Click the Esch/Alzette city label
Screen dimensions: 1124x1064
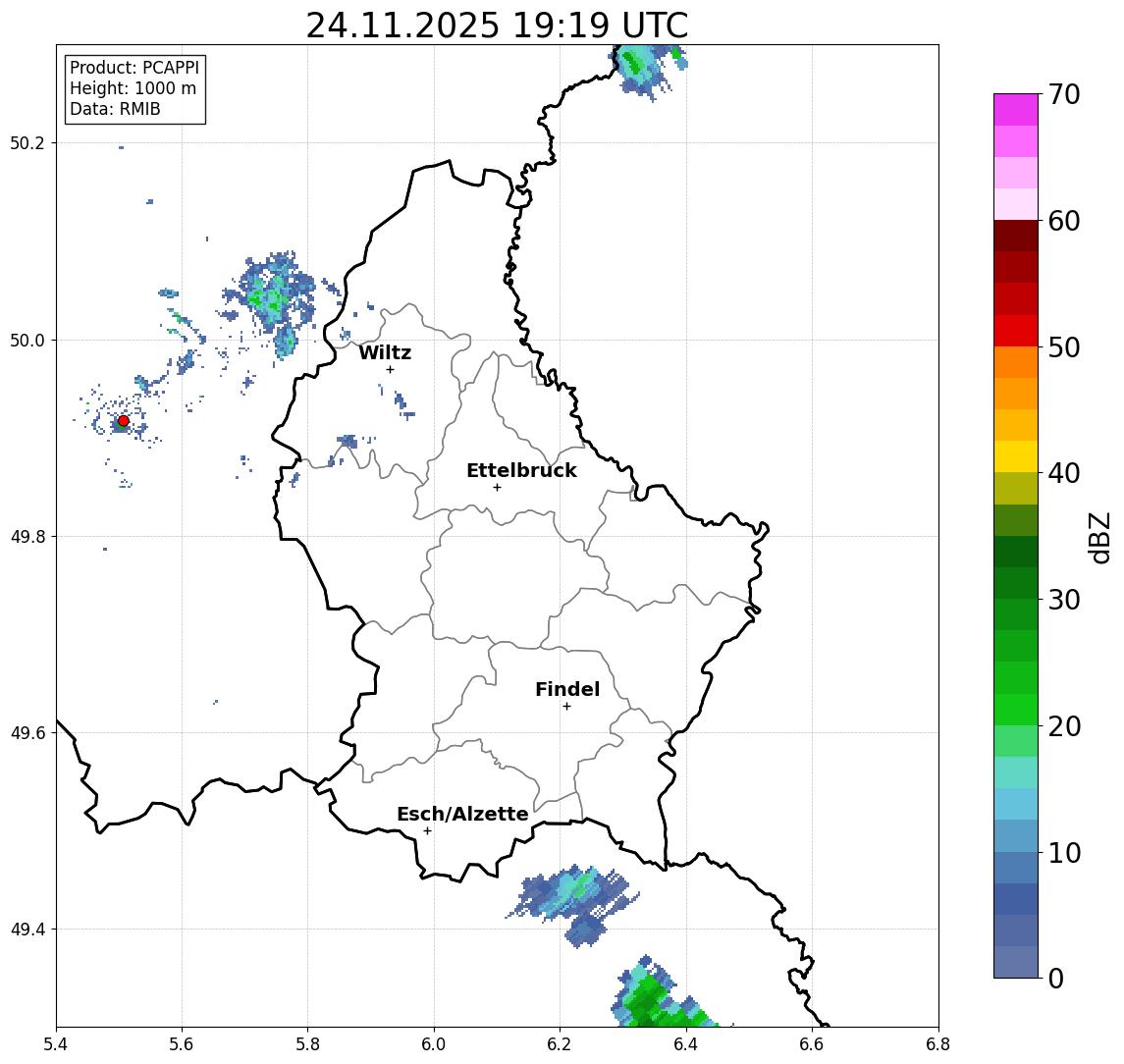pyautogui.click(x=462, y=814)
